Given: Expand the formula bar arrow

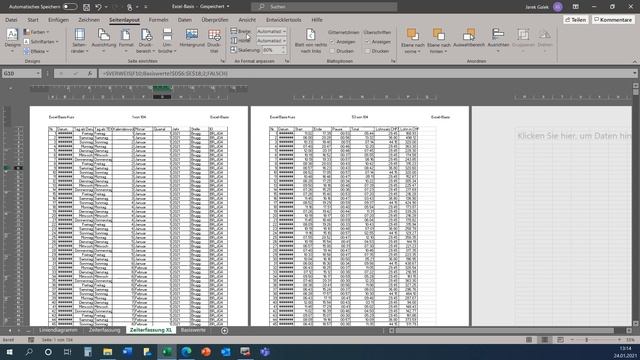Looking at the screenshot, I should tap(635, 73).
